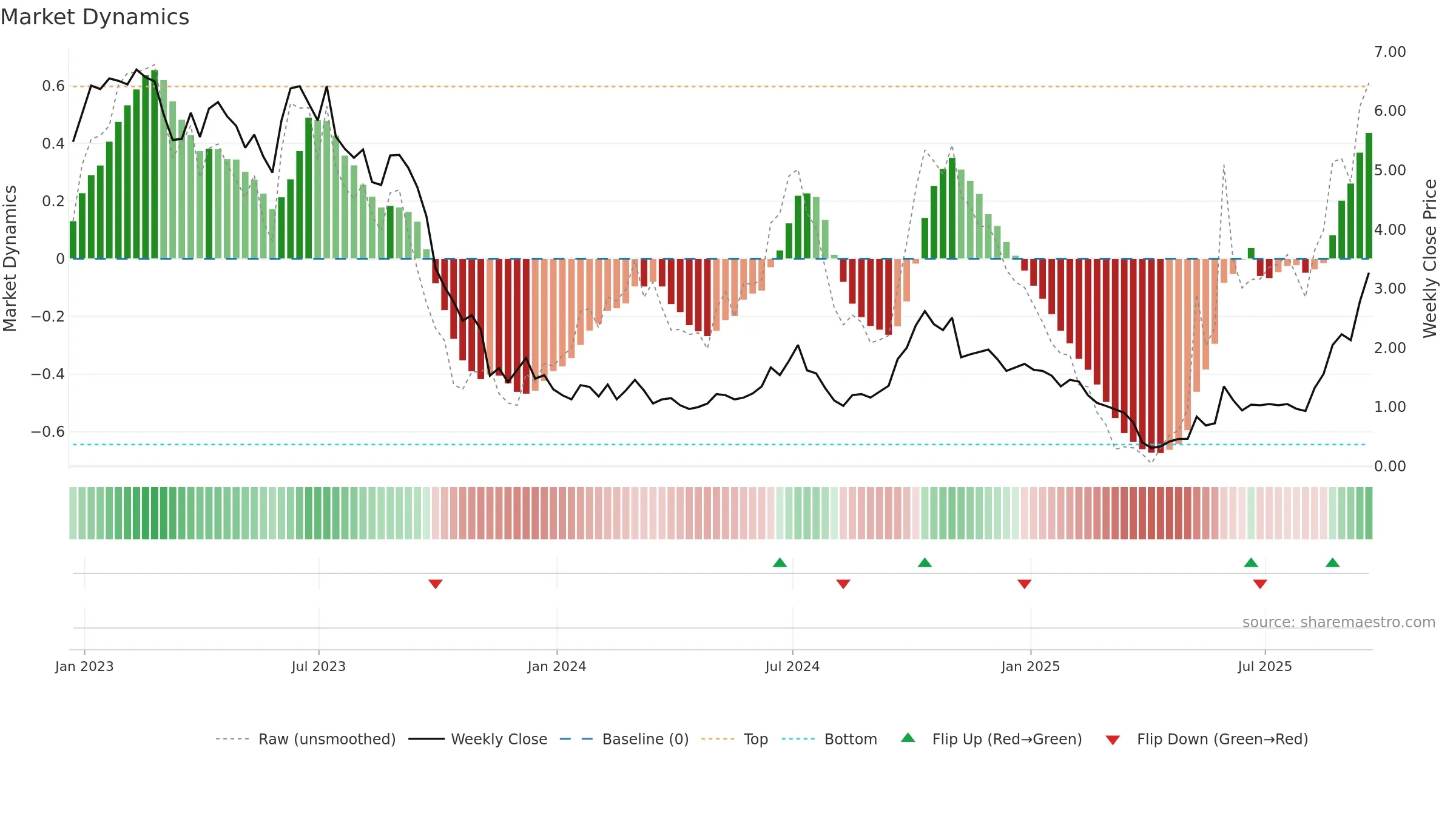Click the Jul 2025 x-axis label
This screenshot has height=819, width=1456.
coord(1265,666)
